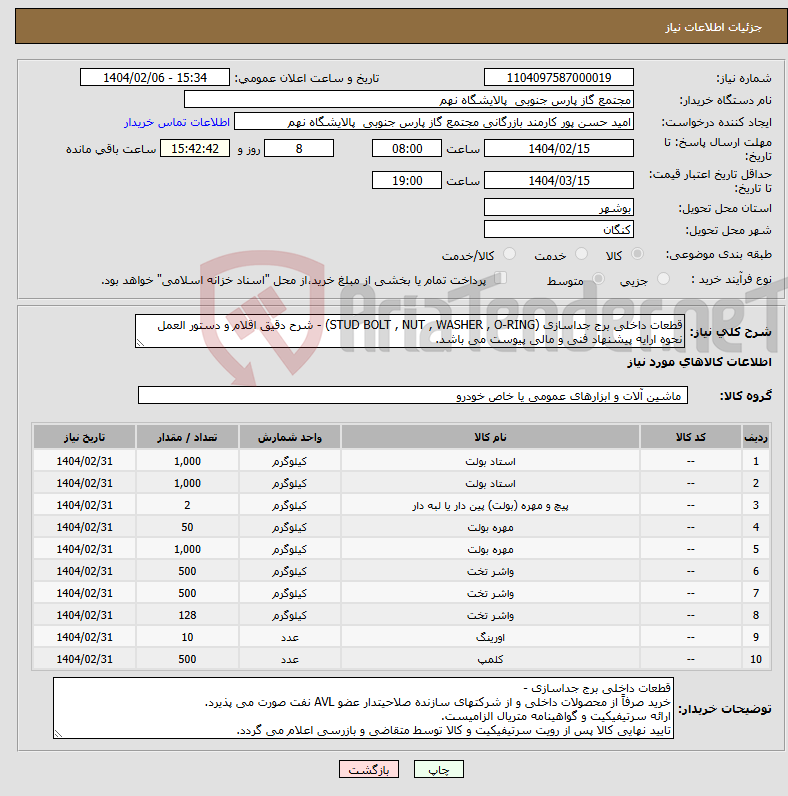The height and width of the screenshot is (796, 788).
Task: Click the resize handle of description textarea
Action: coord(140,343)
